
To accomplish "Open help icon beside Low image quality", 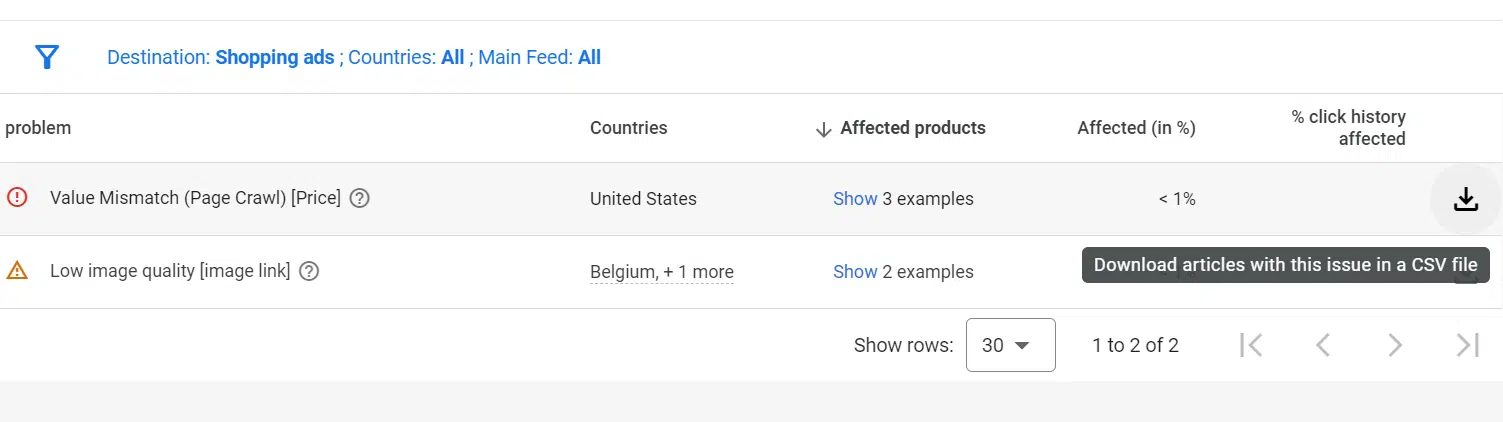I will point(309,271).
